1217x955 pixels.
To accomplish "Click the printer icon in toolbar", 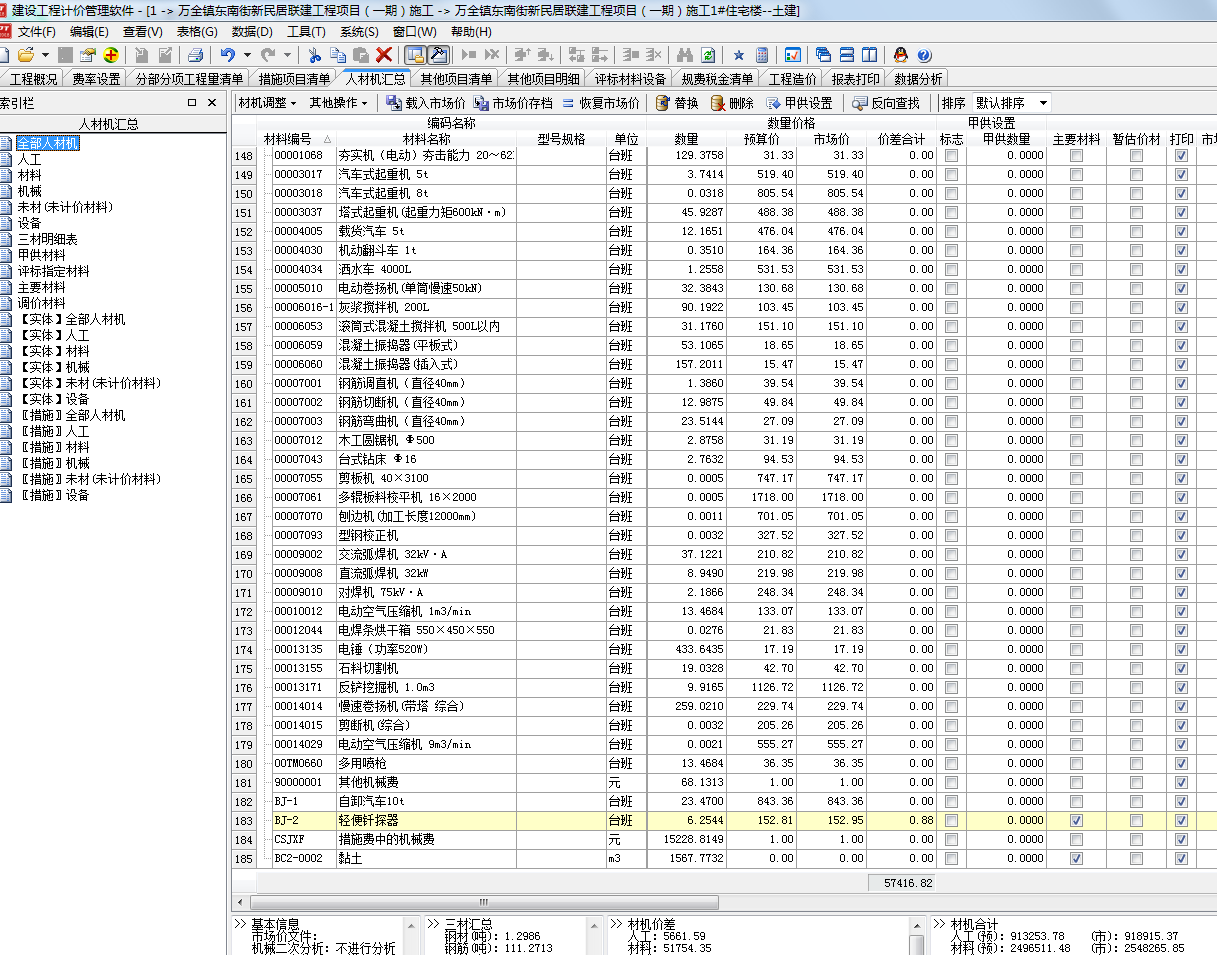I will coord(196,55).
